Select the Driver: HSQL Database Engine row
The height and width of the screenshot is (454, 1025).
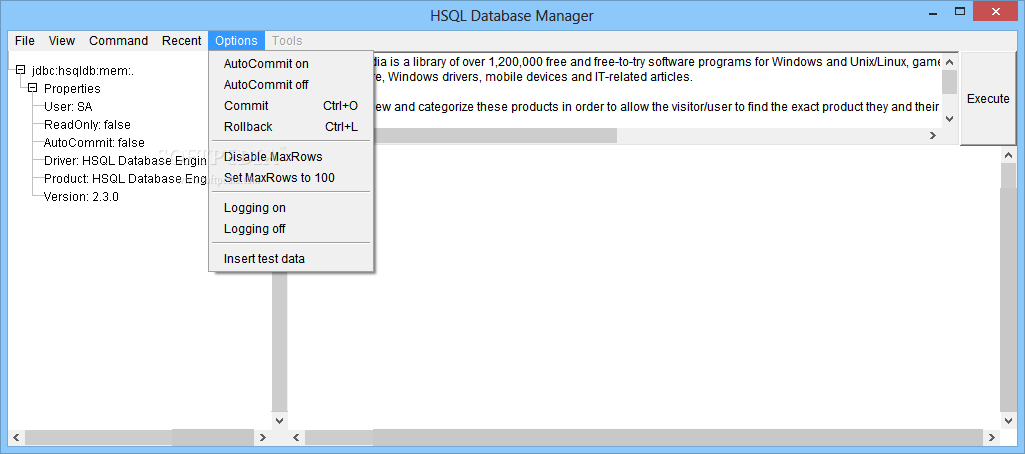(x=126, y=161)
